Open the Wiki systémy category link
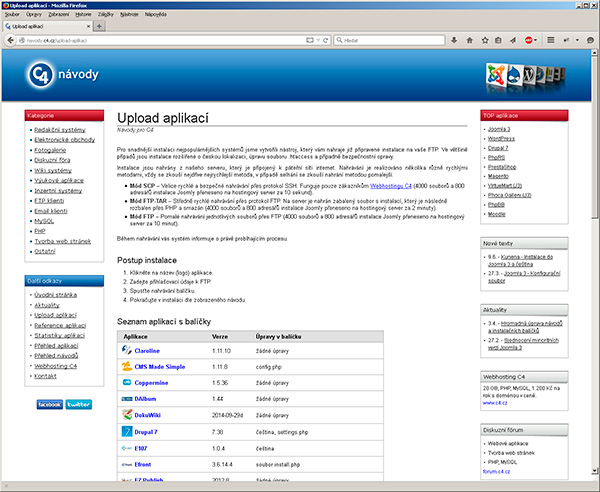The image size is (600, 492). (53, 170)
